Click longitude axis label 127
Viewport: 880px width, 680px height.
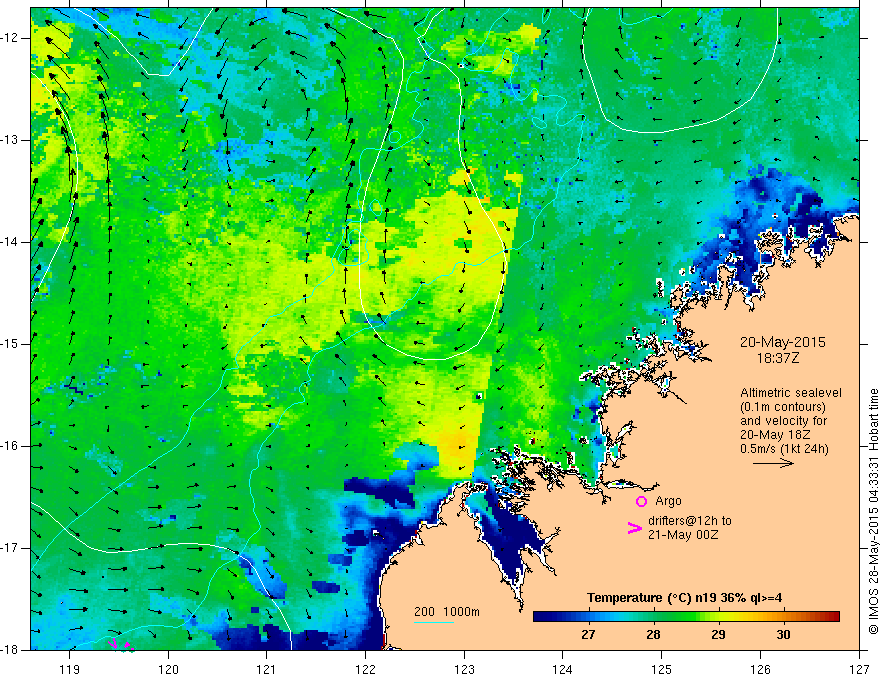[859, 669]
